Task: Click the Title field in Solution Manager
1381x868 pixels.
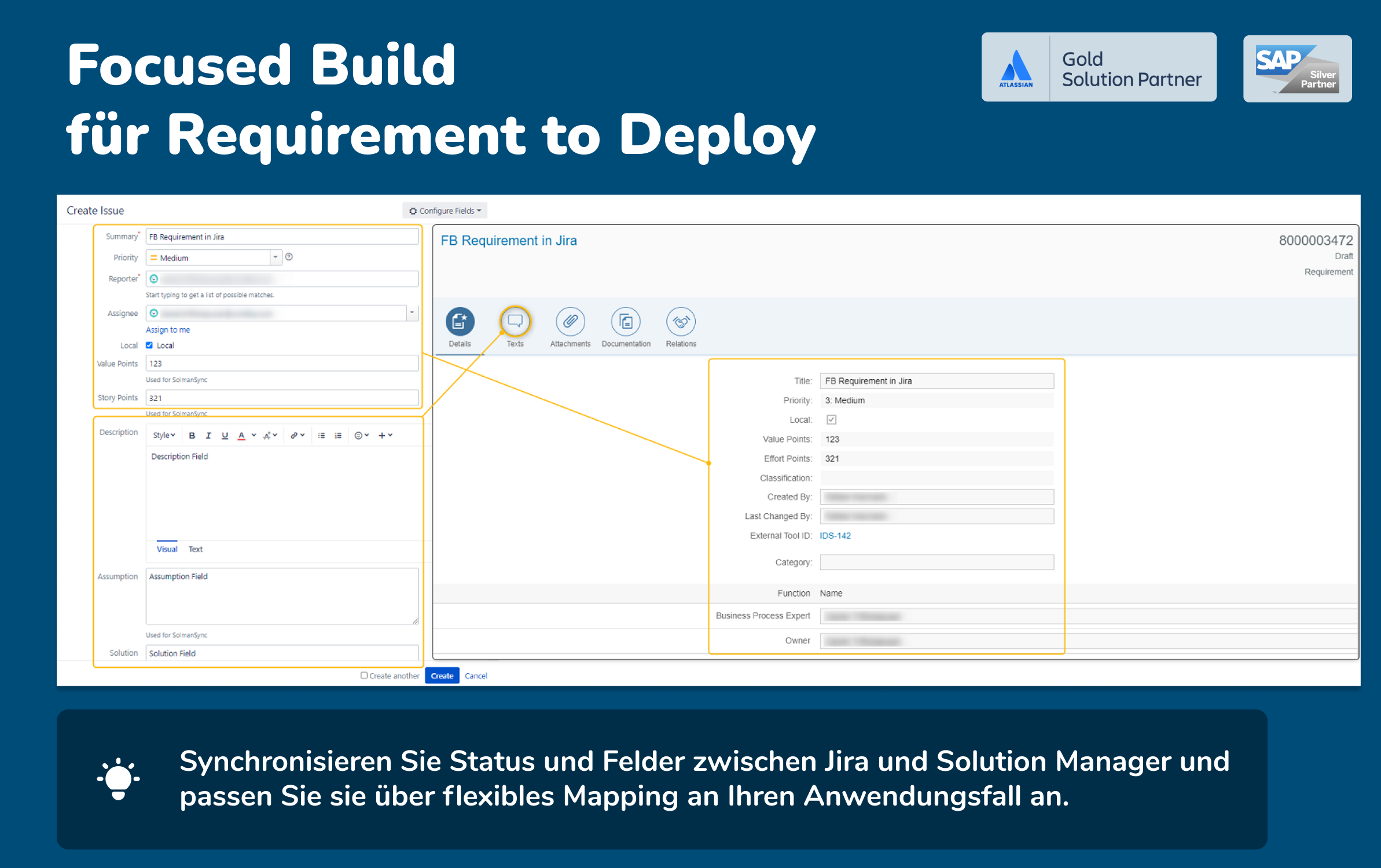Action: pyautogui.click(x=936, y=381)
